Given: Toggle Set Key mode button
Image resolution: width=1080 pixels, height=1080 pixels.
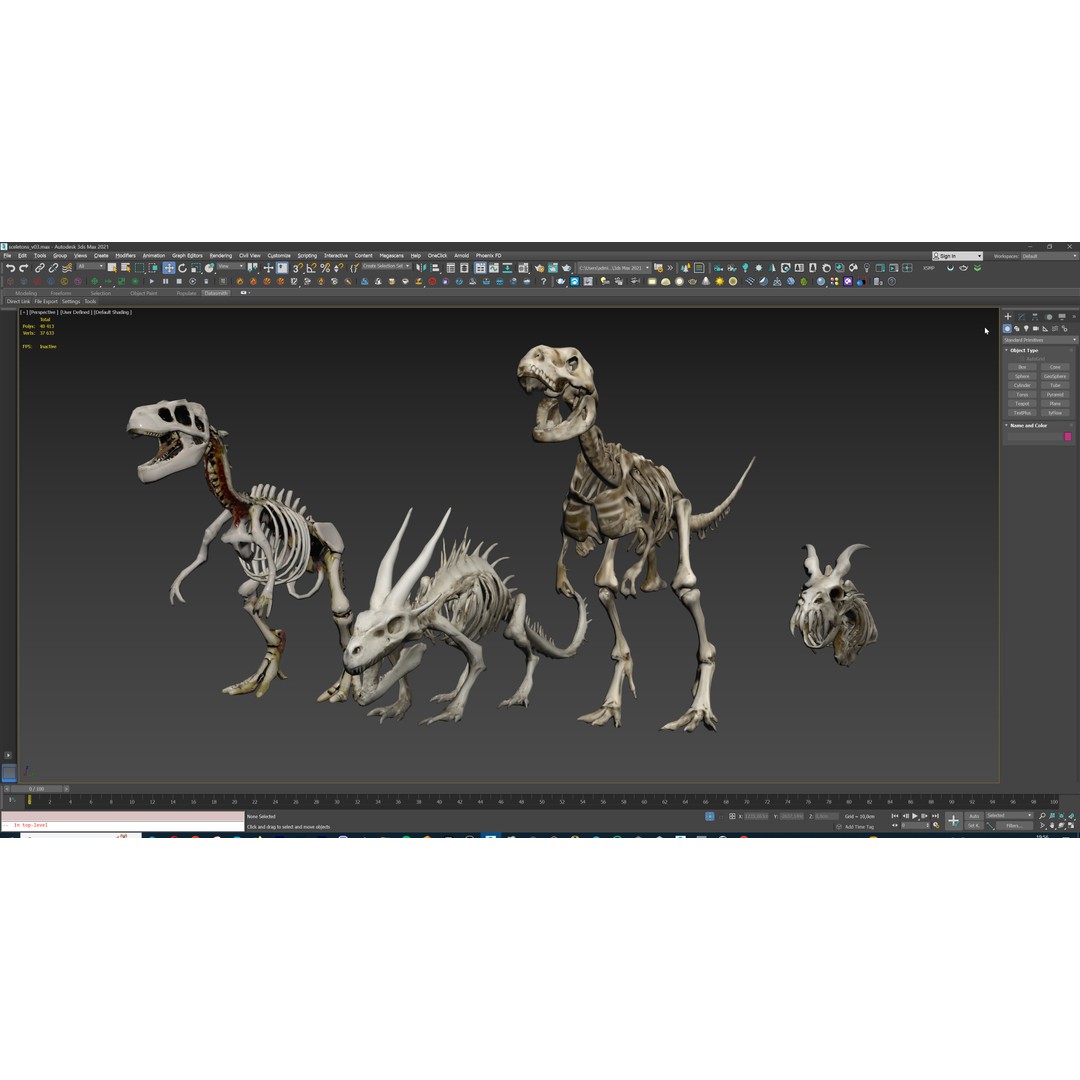Looking at the screenshot, I should (974, 825).
